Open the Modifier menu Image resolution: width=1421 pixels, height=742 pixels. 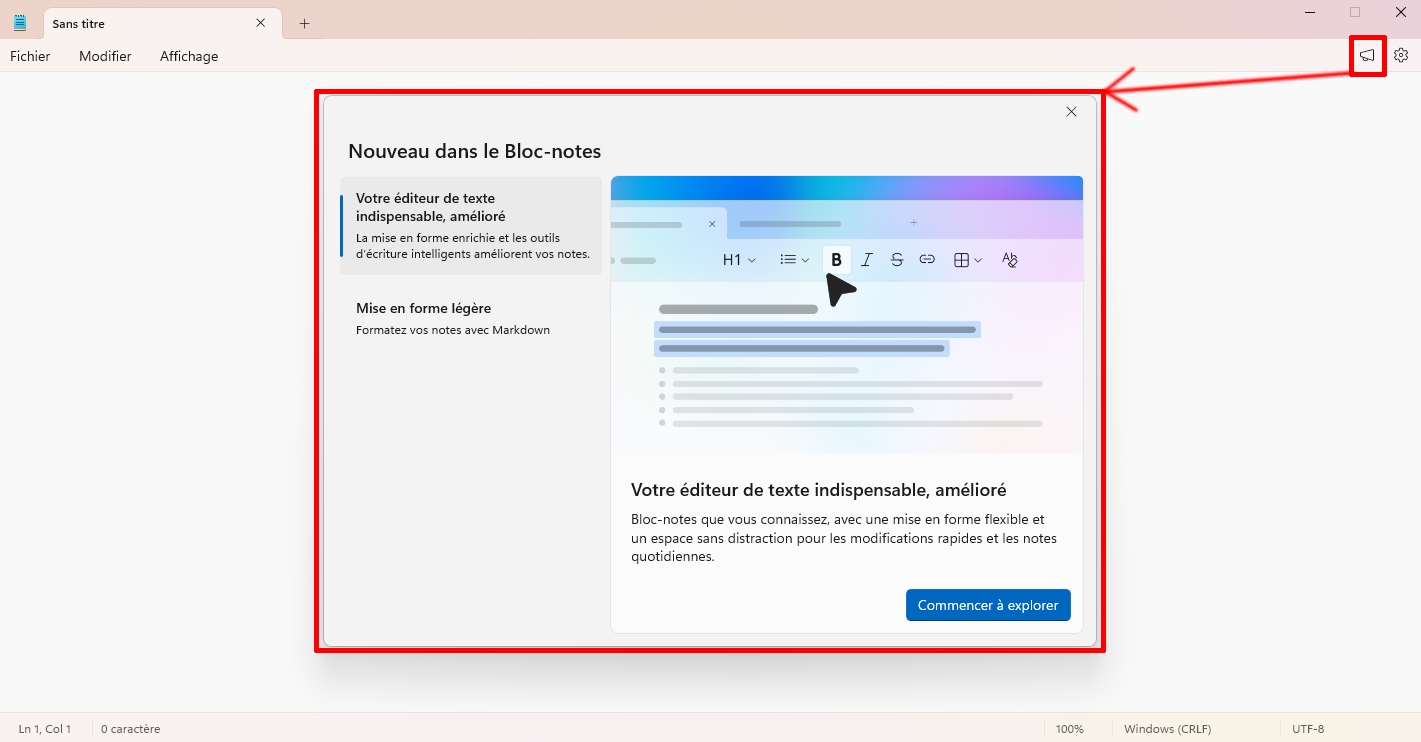[x=105, y=56]
